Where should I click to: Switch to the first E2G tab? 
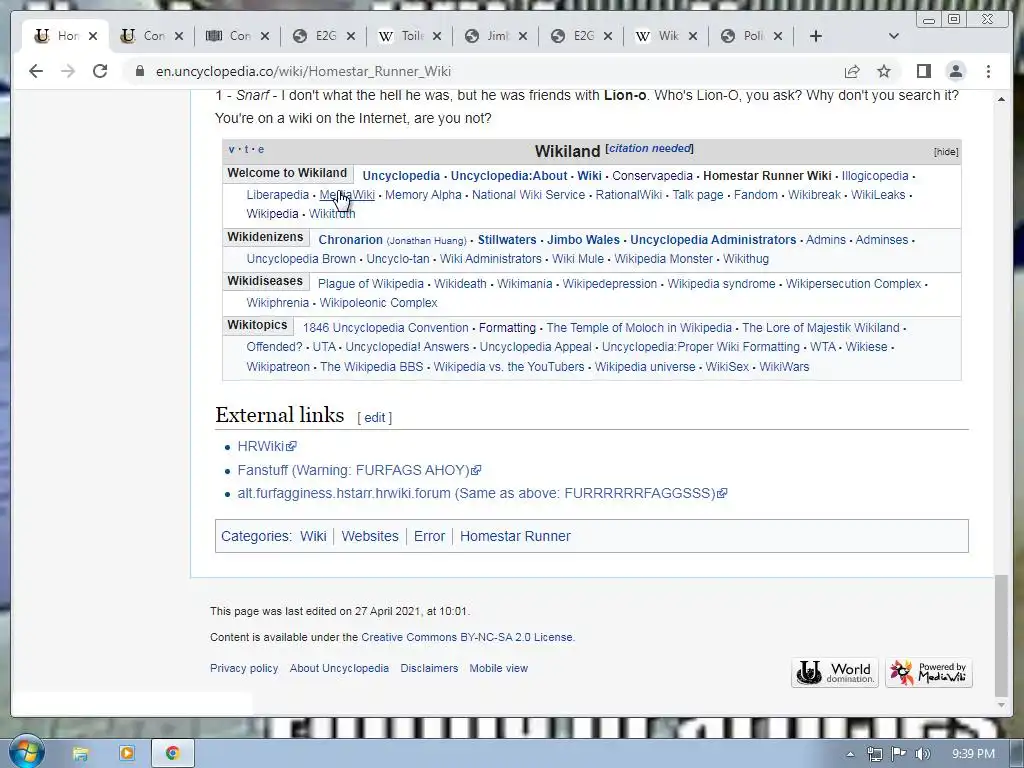pyautogui.click(x=323, y=36)
